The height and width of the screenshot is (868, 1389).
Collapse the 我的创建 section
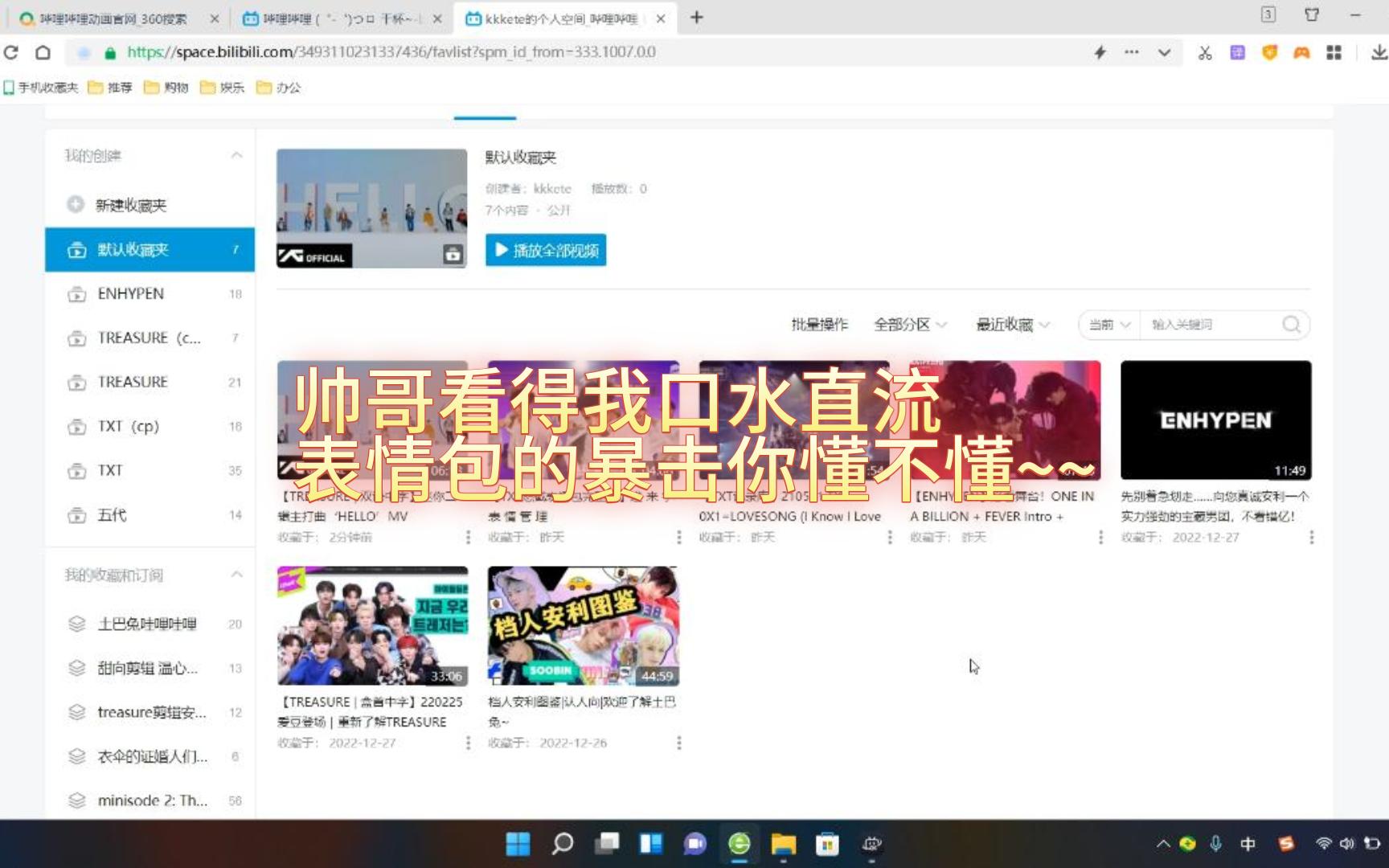(236, 155)
